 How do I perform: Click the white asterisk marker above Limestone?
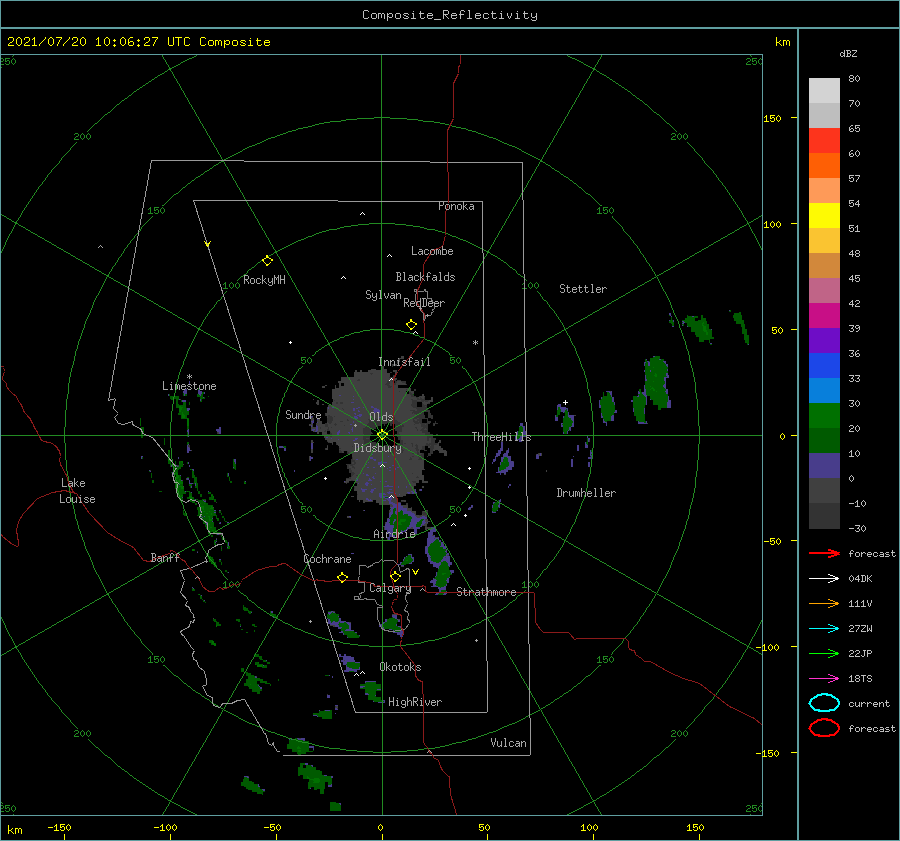pyautogui.click(x=189, y=377)
